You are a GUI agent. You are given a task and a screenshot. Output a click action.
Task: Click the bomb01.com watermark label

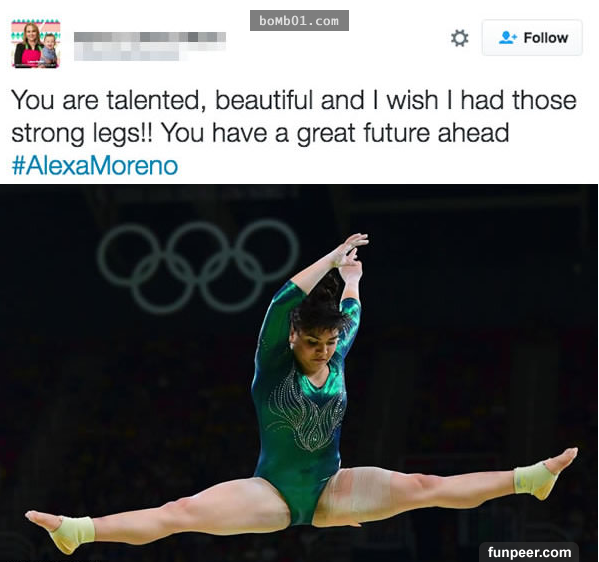coord(299,21)
